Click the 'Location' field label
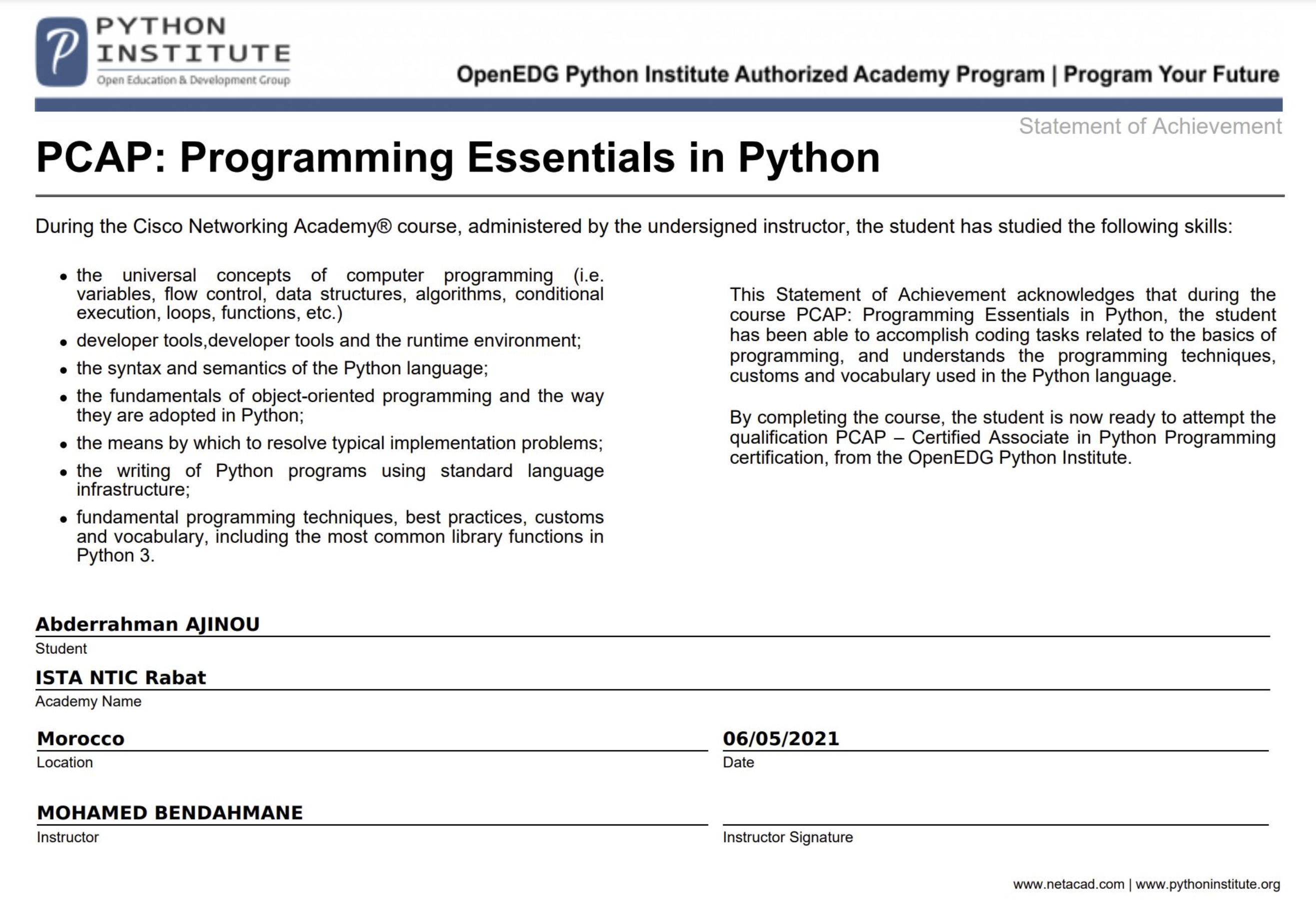This screenshot has width=1316, height=900. 65,762
